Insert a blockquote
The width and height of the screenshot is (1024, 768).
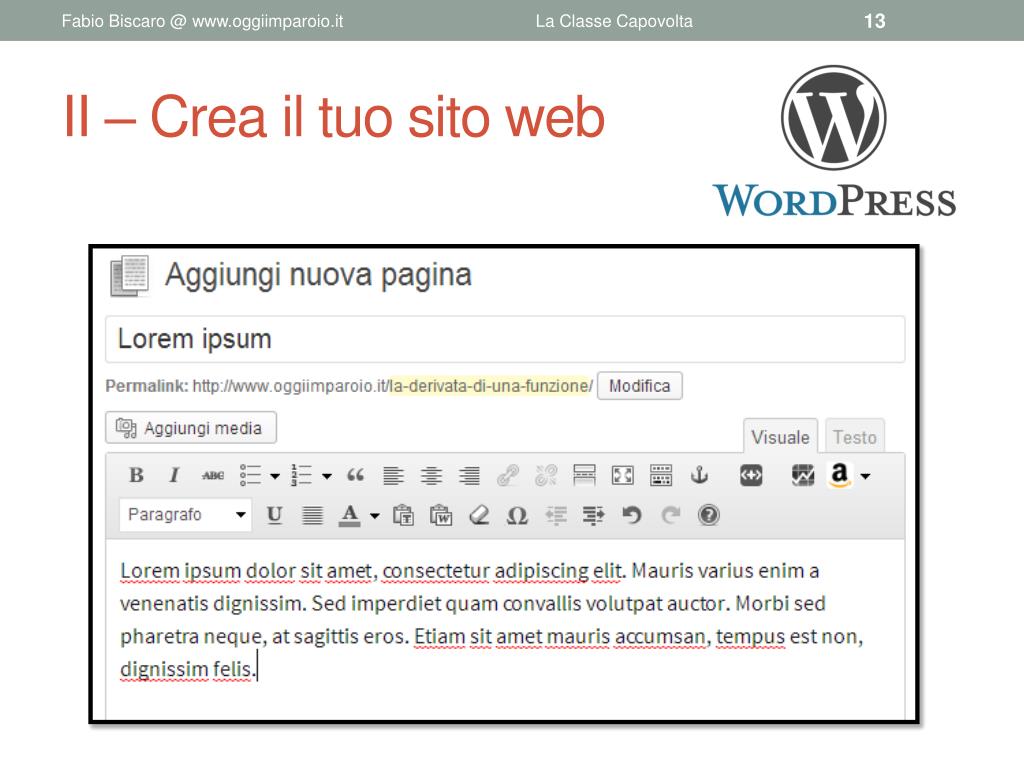pos(355,475)
